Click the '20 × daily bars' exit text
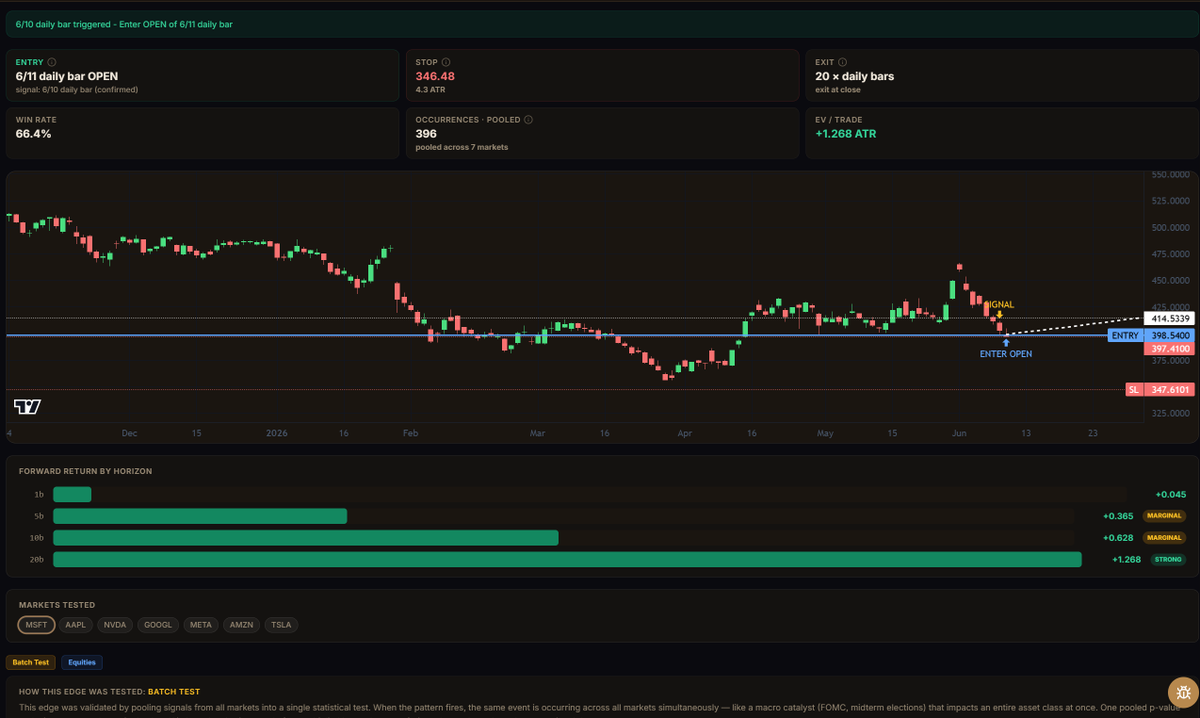Image resolution: width=1200 pixels, height=718 pixels. (x=855, y=76)
